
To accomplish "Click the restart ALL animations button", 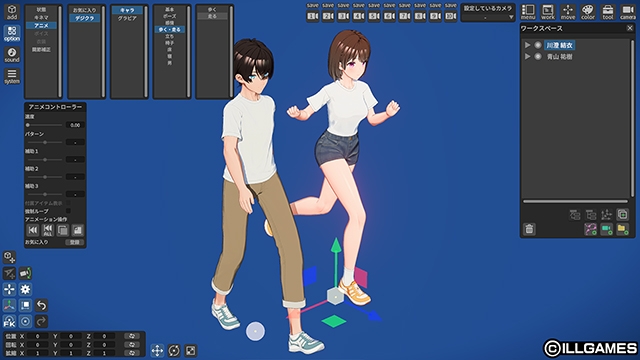I will tap(48, 230).
